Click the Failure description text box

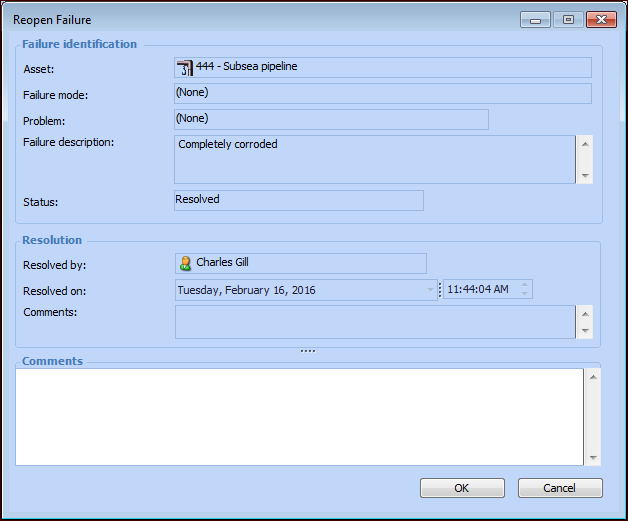click(x=374, y=159)
